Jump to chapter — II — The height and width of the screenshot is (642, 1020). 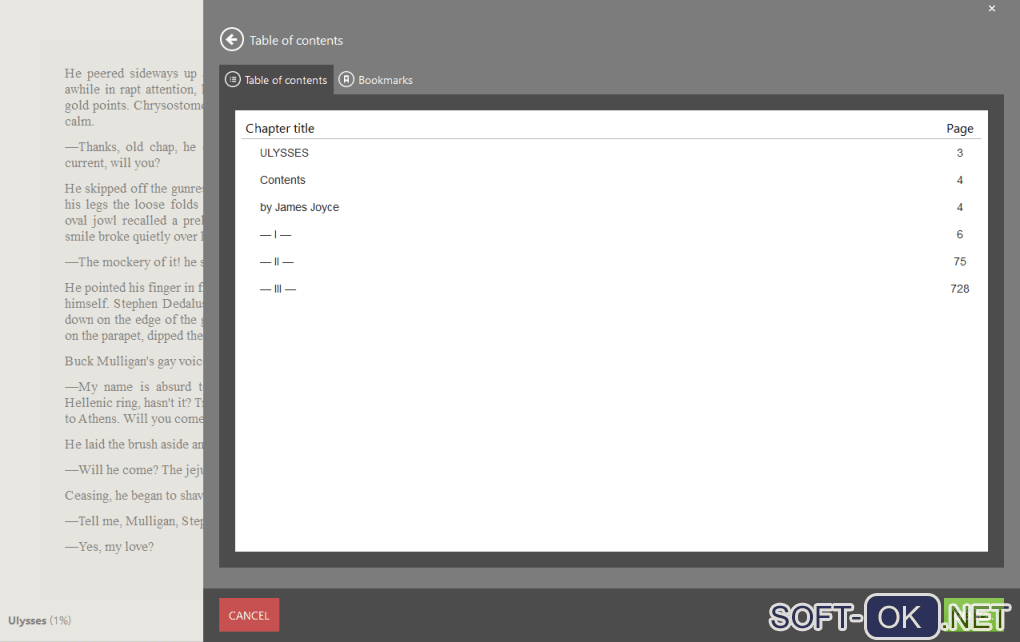pos(611,262)
